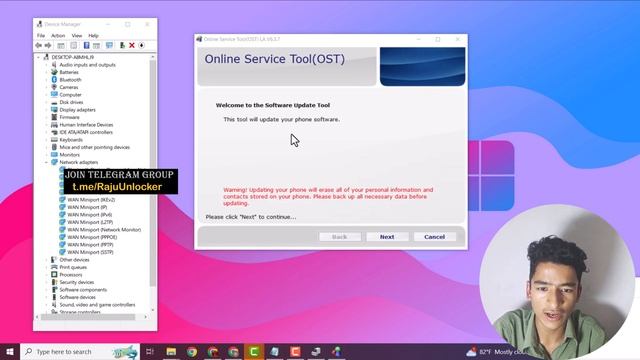Click the Disk drives category icon
Viewport: 640px width, 360px height.
click(54, 102)
